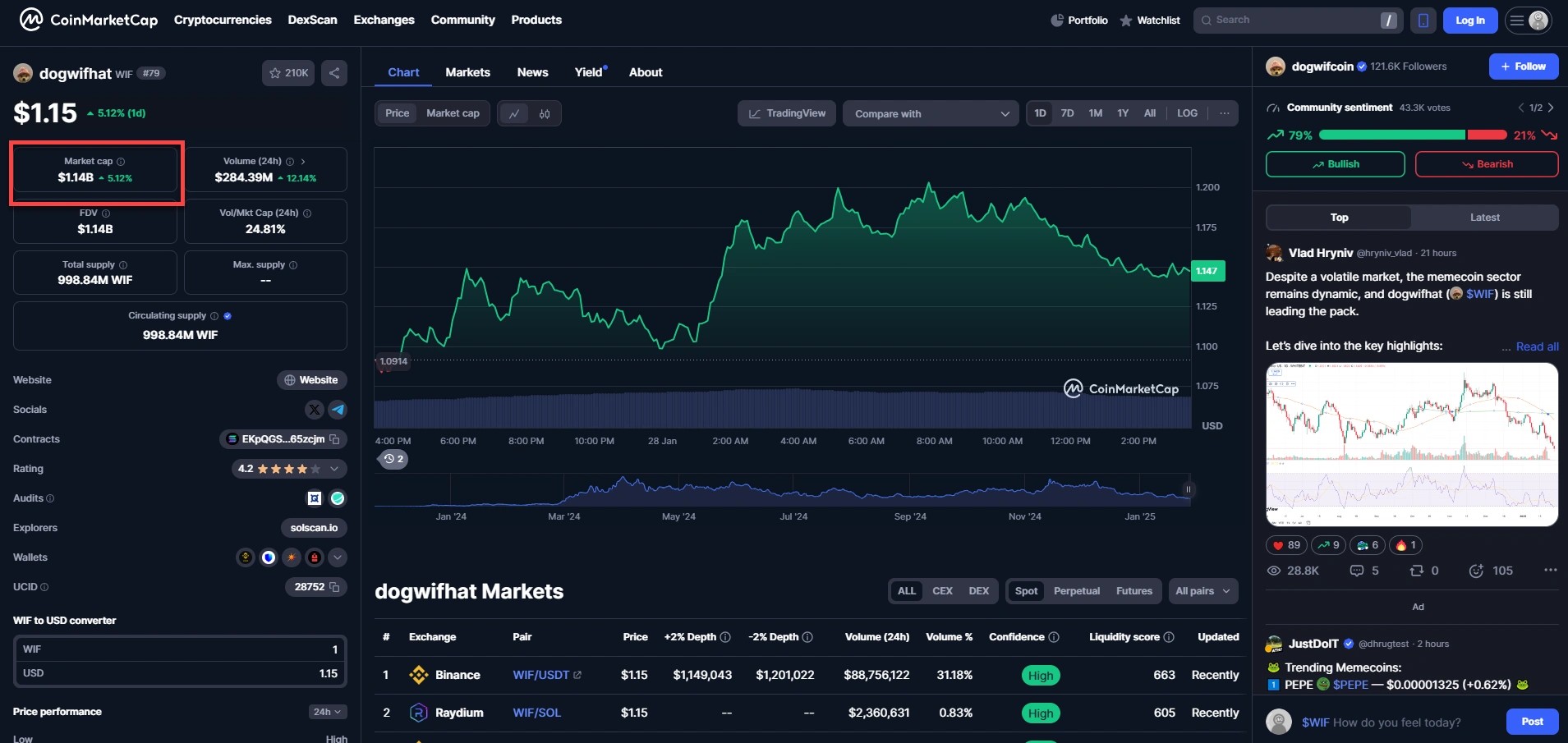Toggle the LOG scale on chart
This screenshot has height=743, width=1568.
(x=1187, y=113)
